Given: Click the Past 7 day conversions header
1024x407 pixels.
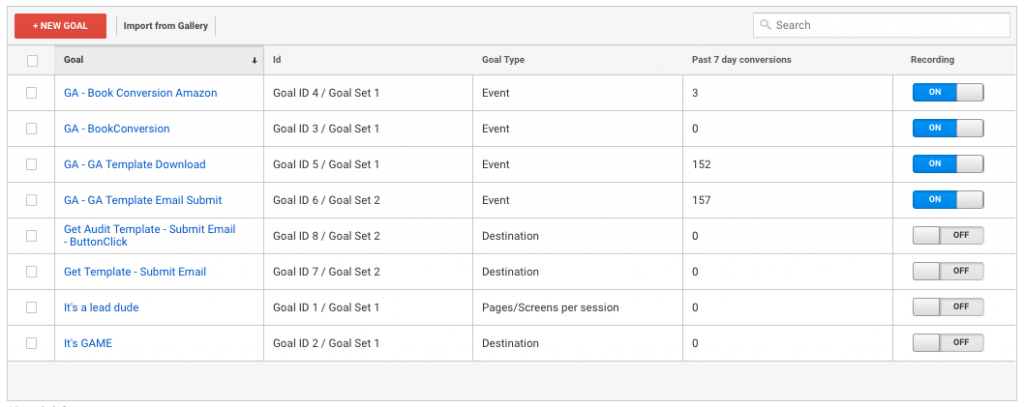Looking at the screenshot, I should 741,60.
